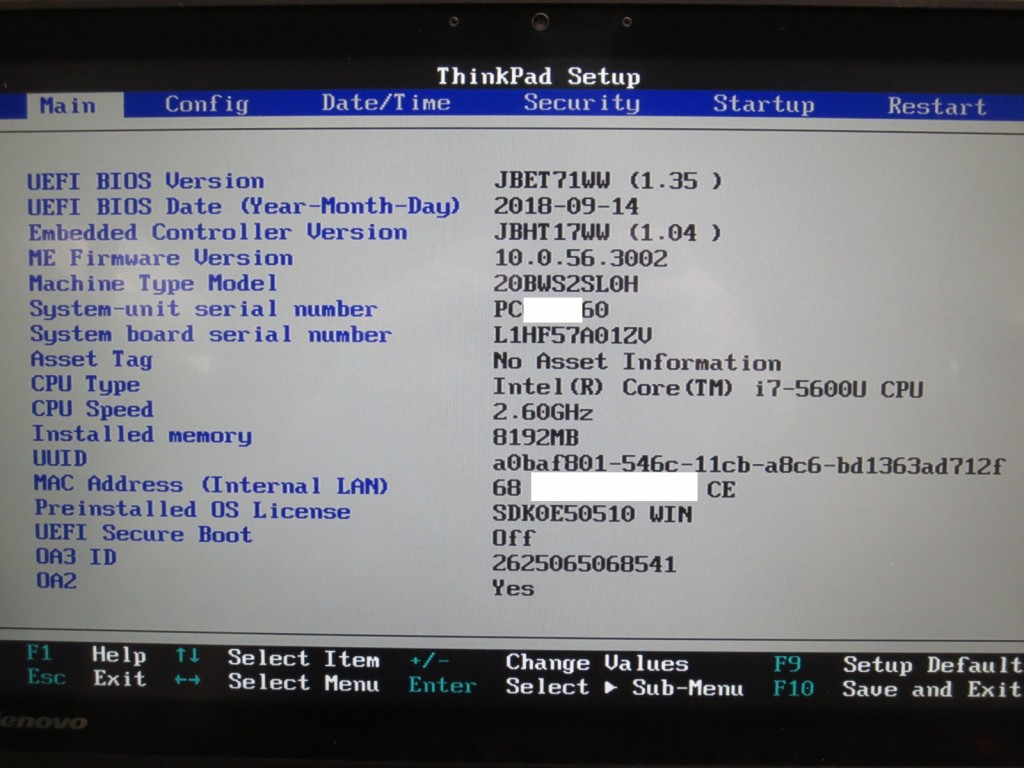Screen dimensions: 1024x768
Task: Click the 2.60GHz value
Action: click(x=543, y=413)
